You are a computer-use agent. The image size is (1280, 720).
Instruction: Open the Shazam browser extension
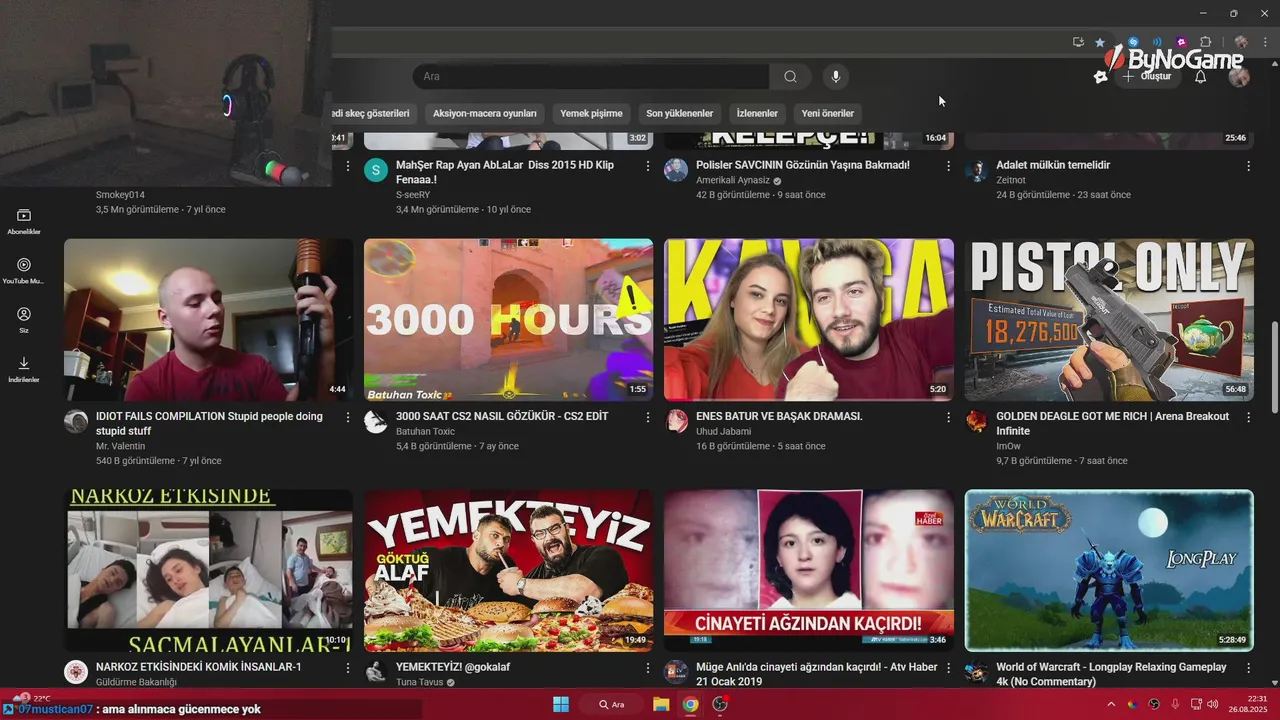pos(1133,42)
